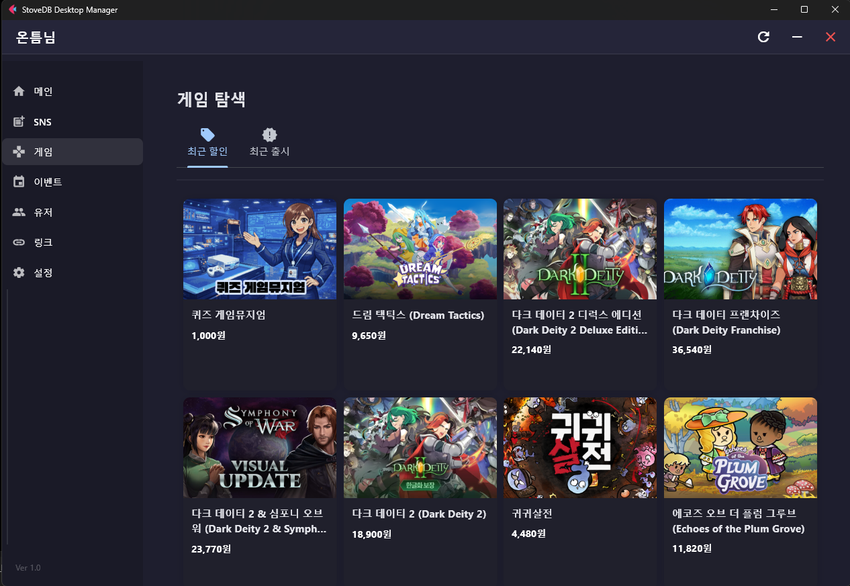Open the 퀴즈 게임뮤지엄 game thumbnail

[x=259, y=248]
